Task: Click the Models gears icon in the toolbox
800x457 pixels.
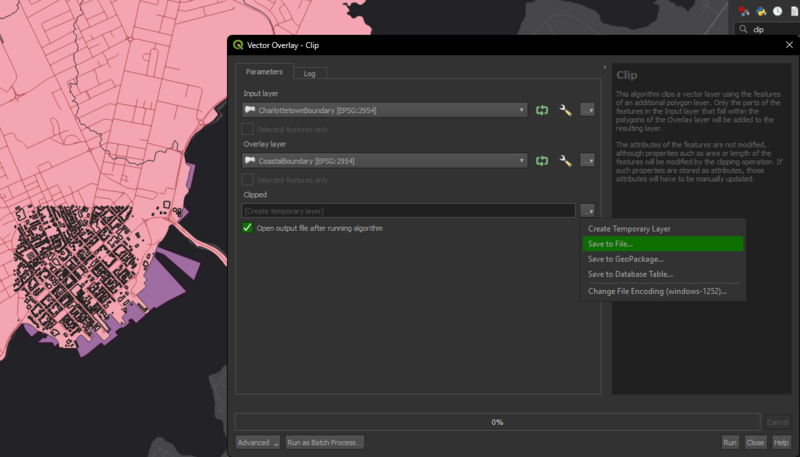Action: pyautogui.click(x=744, y=11)
